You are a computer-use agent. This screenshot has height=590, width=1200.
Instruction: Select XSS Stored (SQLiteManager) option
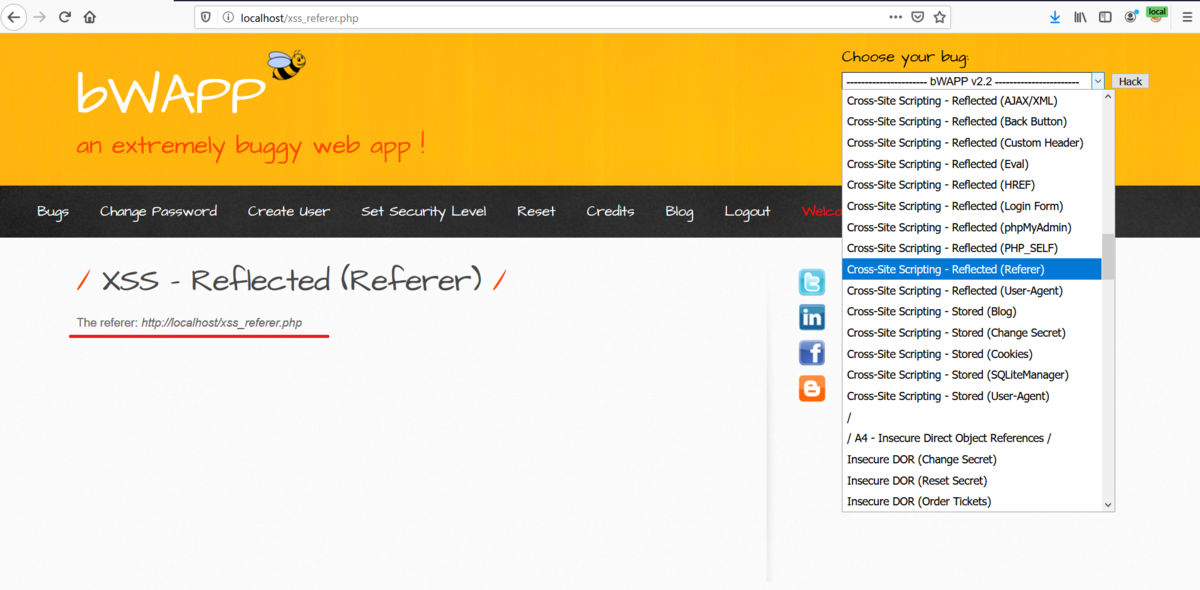point(972,375)
